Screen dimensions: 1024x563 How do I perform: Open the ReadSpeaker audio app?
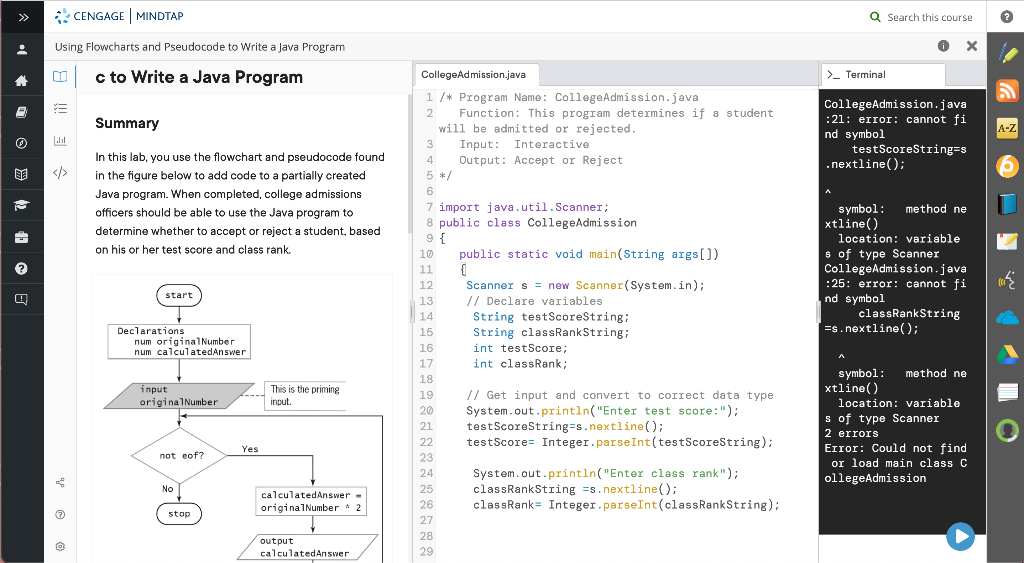(x=1007, y=280)
